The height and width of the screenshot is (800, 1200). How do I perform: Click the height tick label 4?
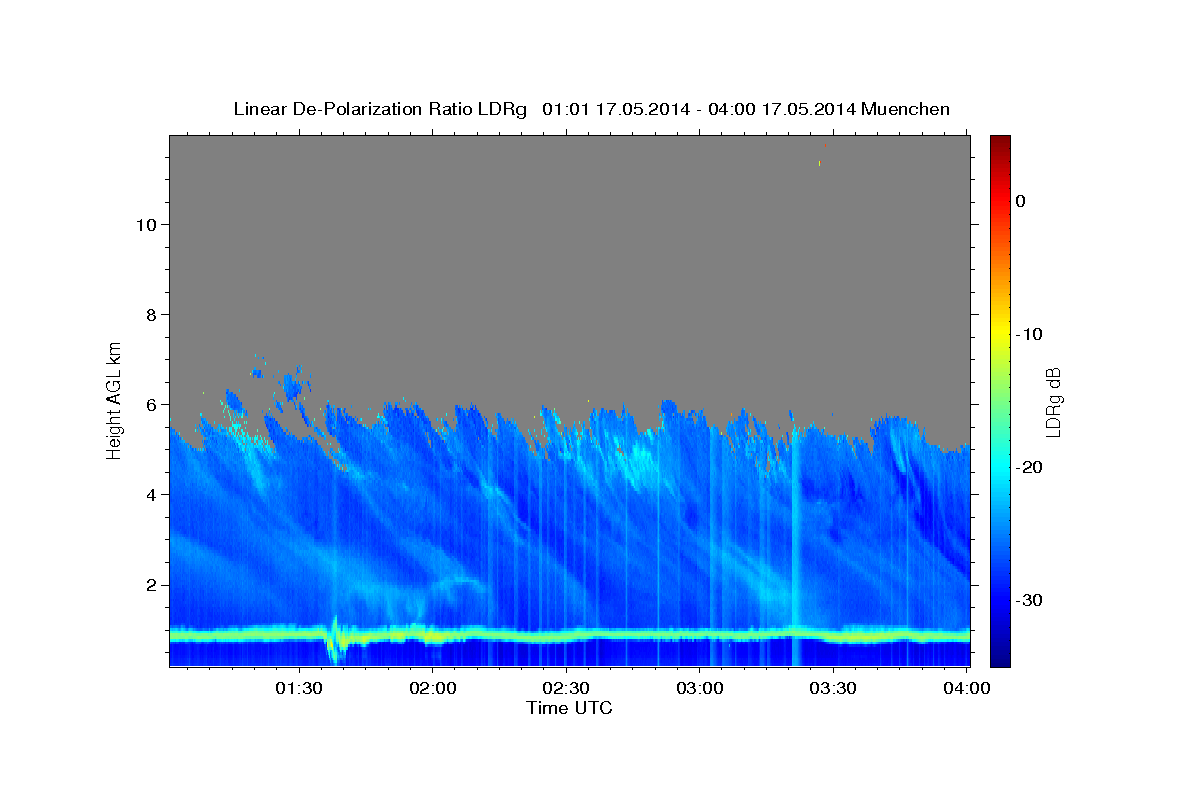tap(150, 494)
